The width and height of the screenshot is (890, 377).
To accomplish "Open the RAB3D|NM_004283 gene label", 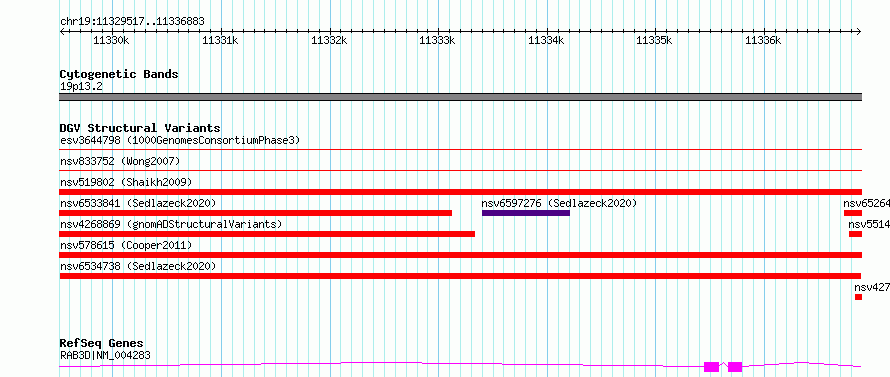I will pyautogui.click(x=105, y=356).
